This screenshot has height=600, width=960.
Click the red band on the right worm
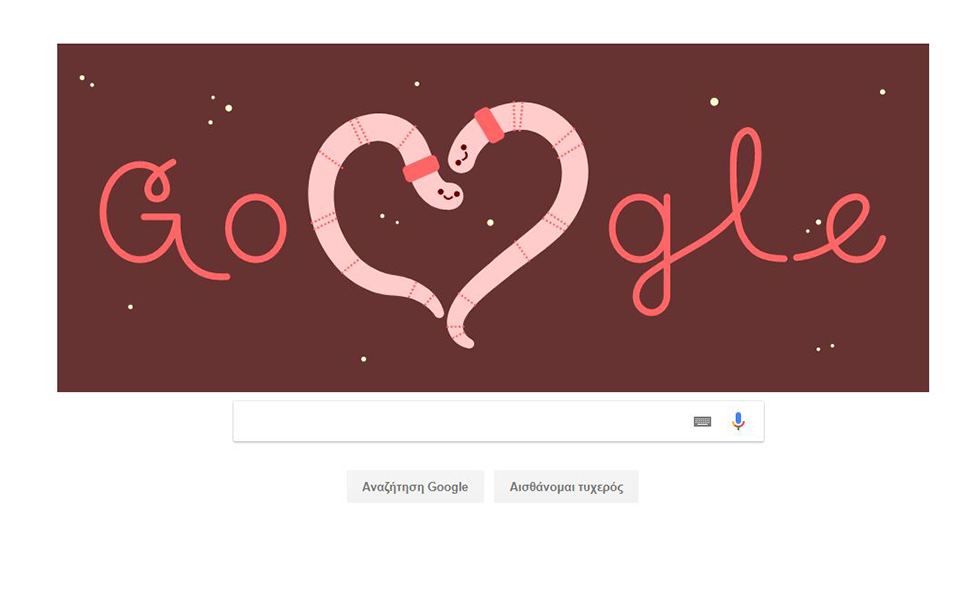pyautogui.click(x=489, y=125)
